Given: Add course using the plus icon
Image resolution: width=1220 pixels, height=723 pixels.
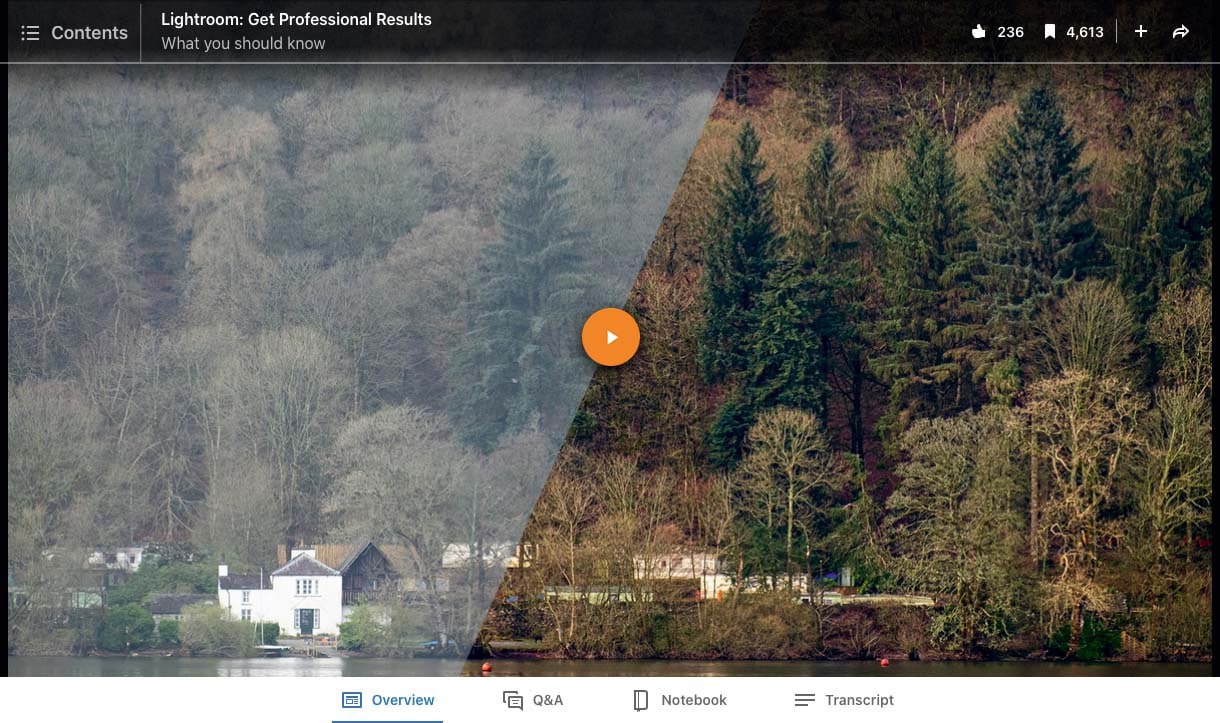Looking at the screenshot, I should [x=1141, y=32].
